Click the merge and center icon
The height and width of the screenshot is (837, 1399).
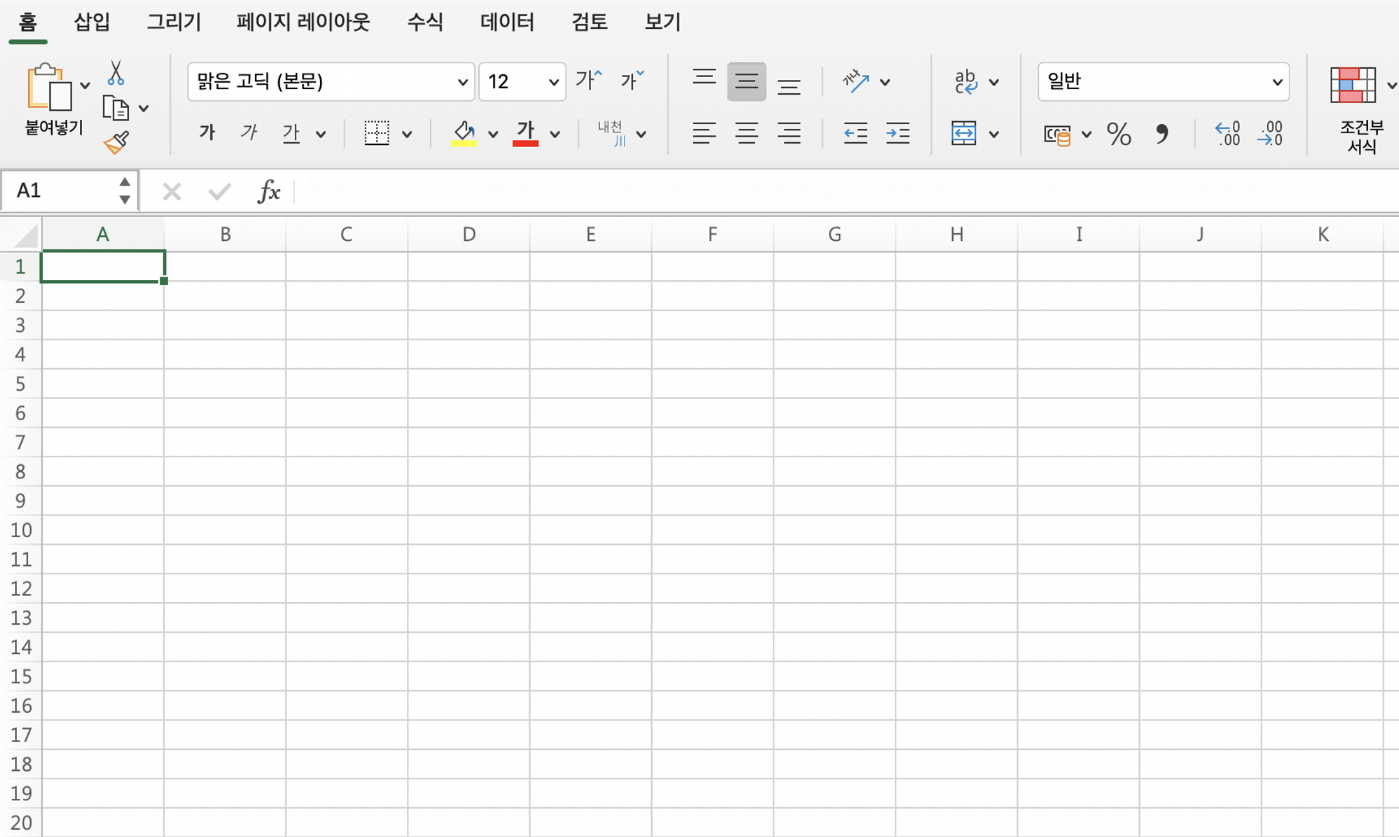pyautogui.click(x=964, y=133)
